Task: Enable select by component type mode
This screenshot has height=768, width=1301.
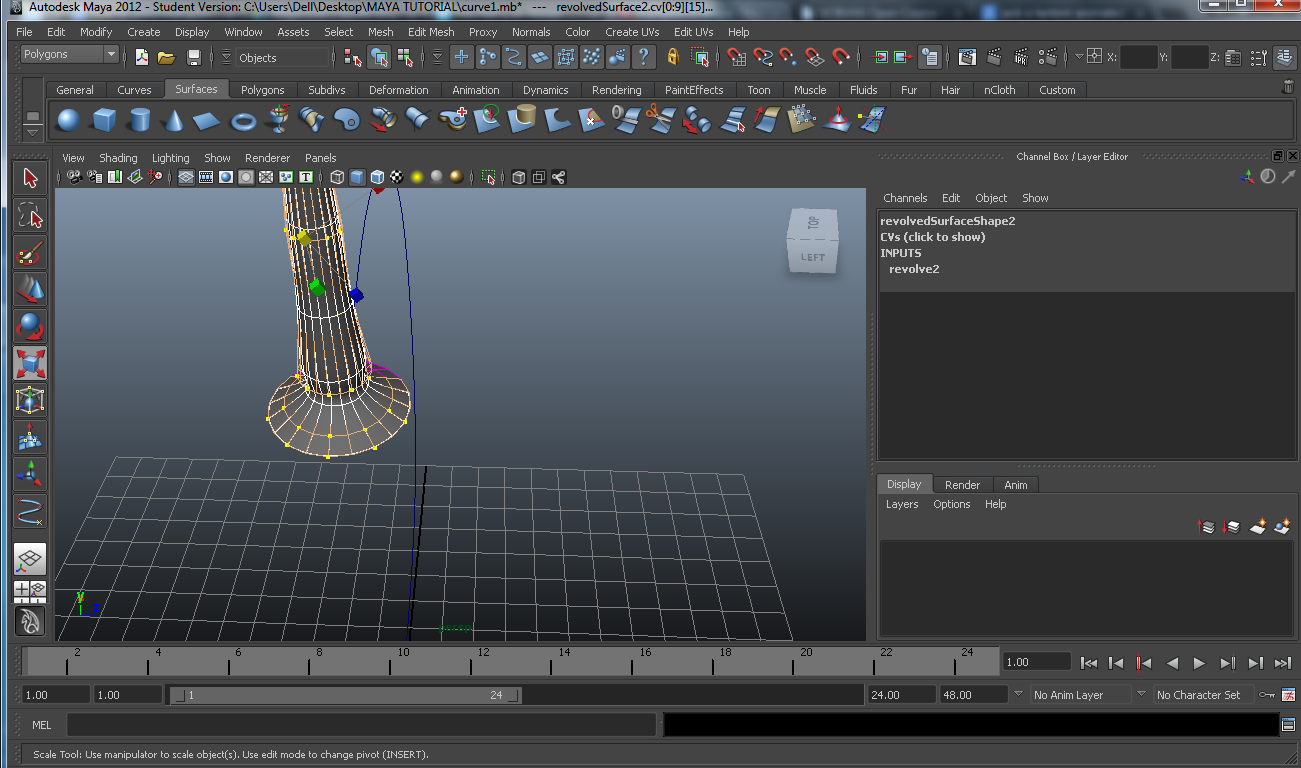Action: [405, 57]
